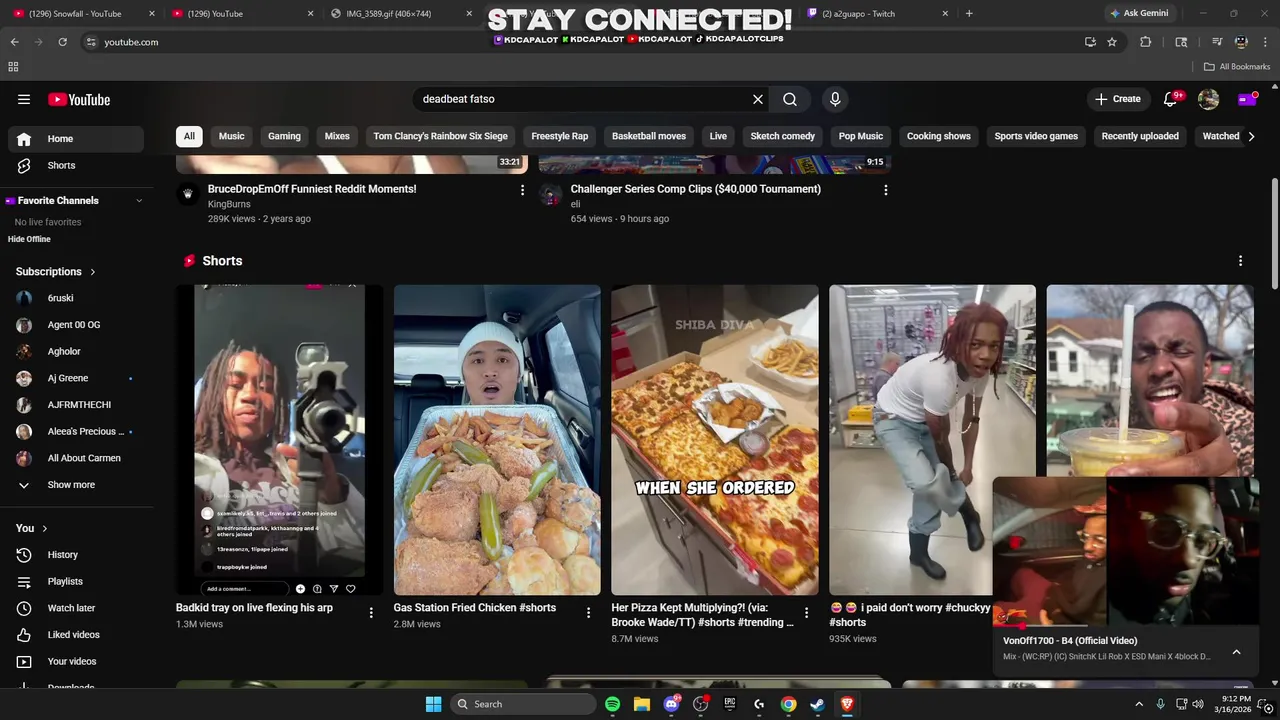
Task: Collapse the Favorite Channels section
Action: click(139, 201)
